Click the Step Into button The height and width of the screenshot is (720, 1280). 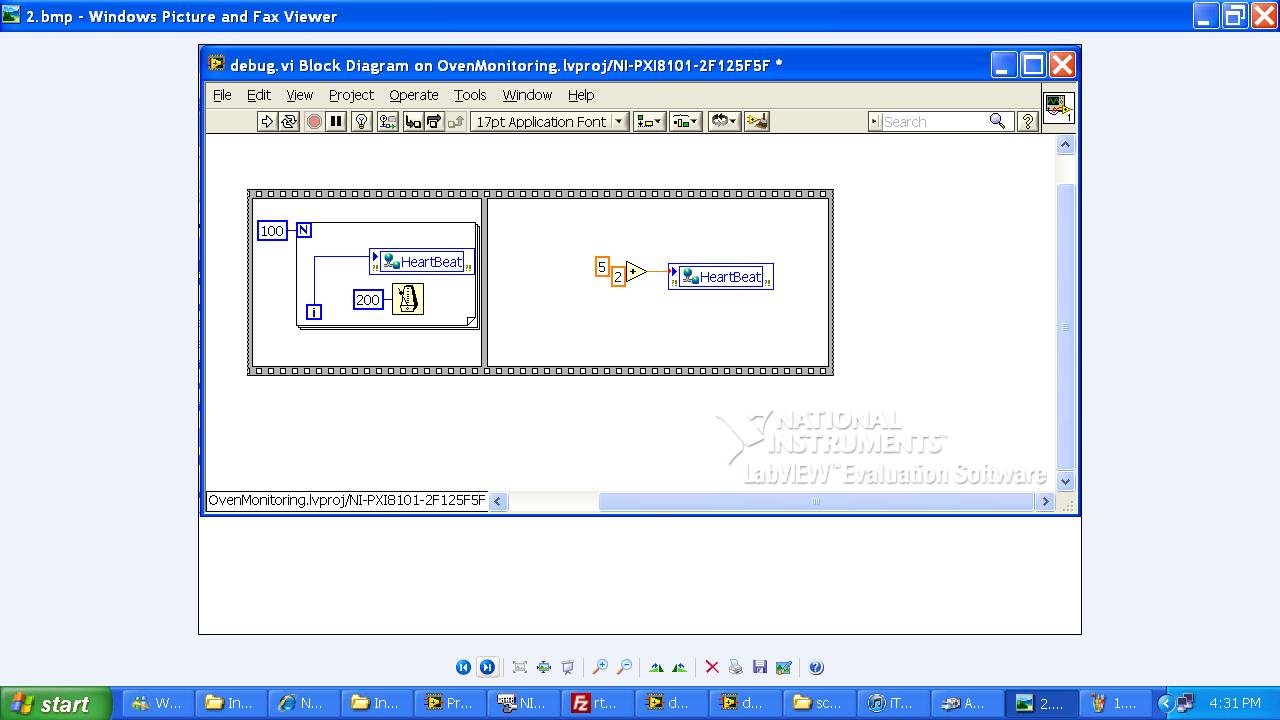pos(412,121)
